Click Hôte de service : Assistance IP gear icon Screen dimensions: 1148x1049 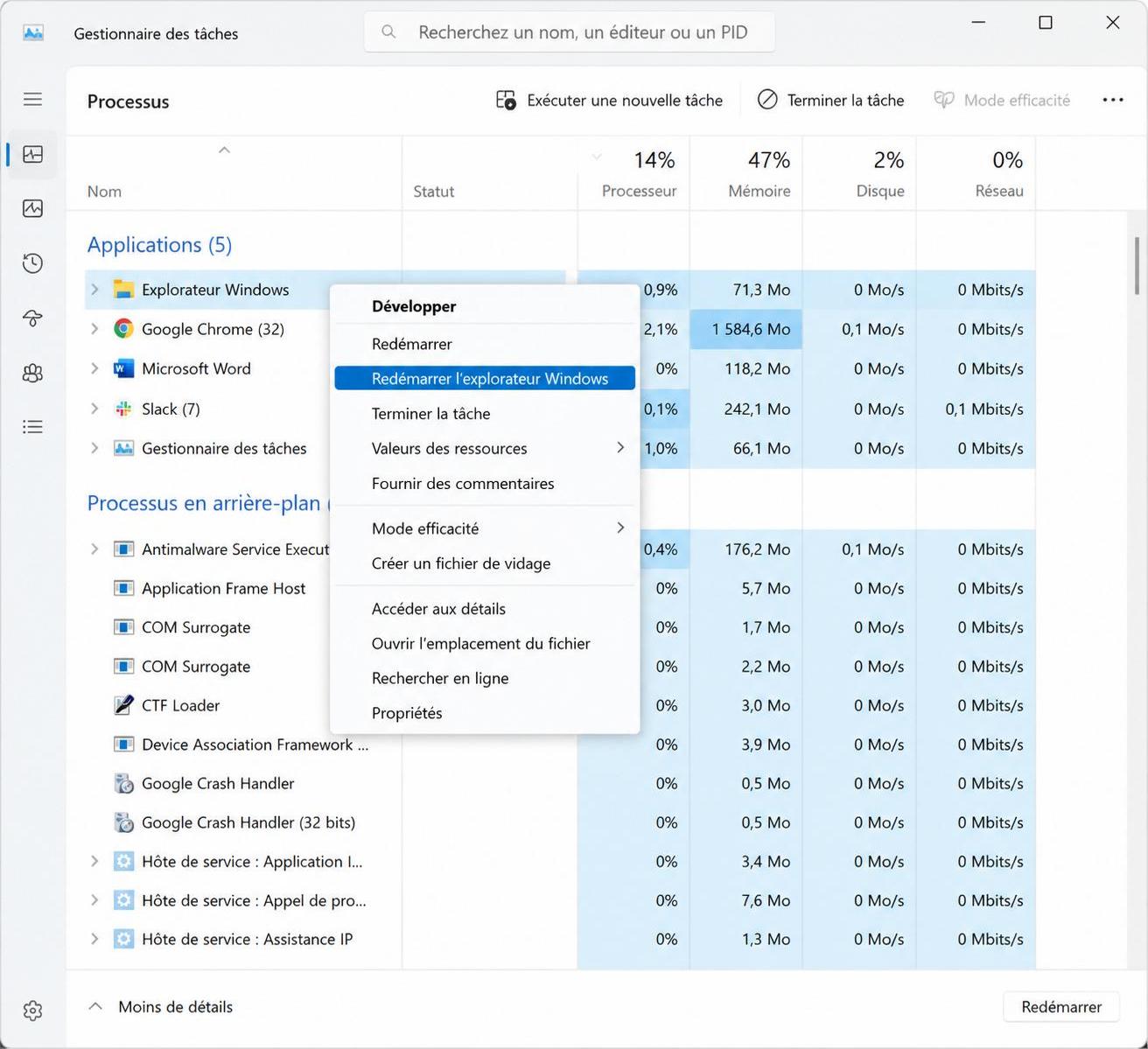tap(123, 939)
